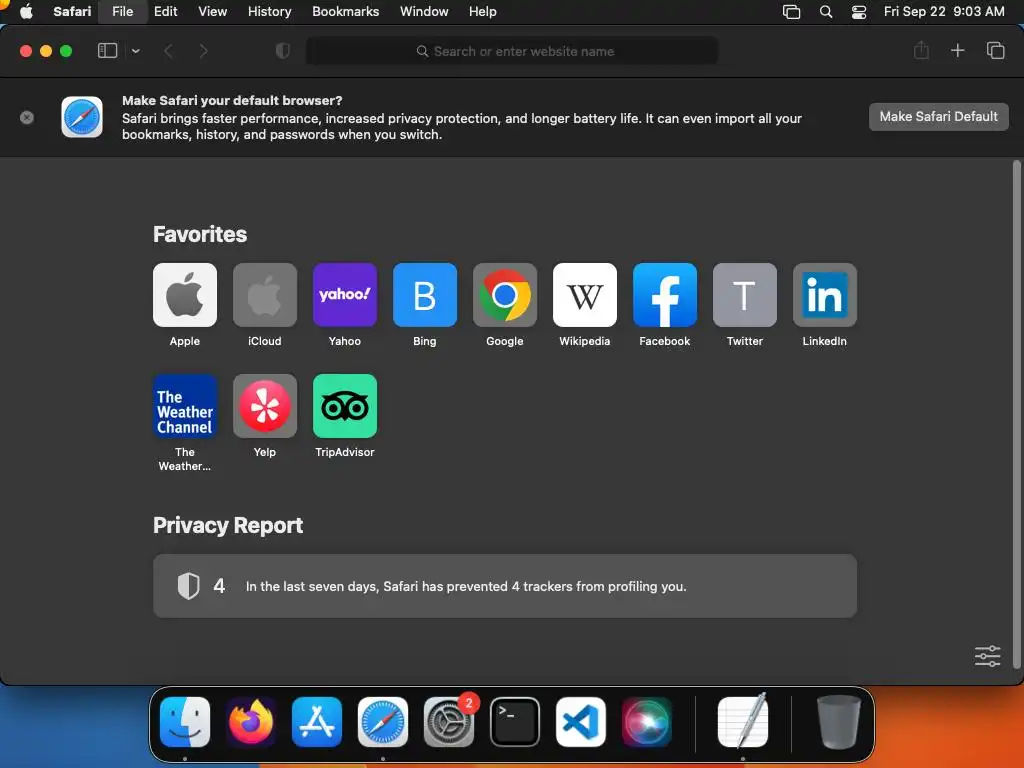Go forward with the forward arrow

tap(203, 51)
